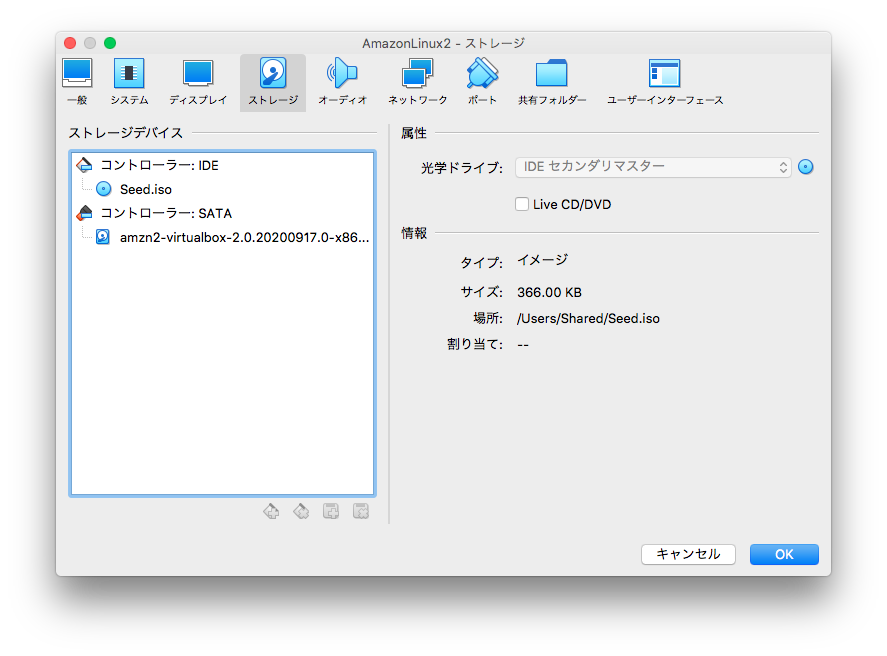Select Seed.iso under the IDE controller
887x656 pixels.
tap(146, 188)
